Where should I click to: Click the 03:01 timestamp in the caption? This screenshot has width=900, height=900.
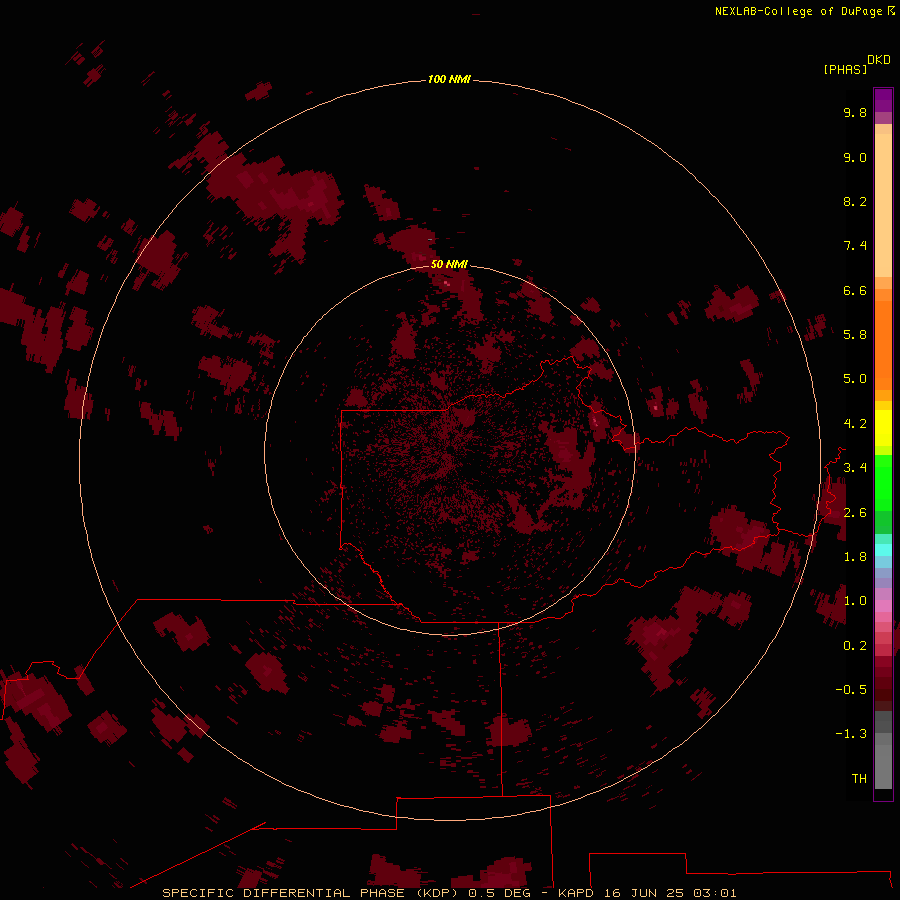tap(715, 893)
